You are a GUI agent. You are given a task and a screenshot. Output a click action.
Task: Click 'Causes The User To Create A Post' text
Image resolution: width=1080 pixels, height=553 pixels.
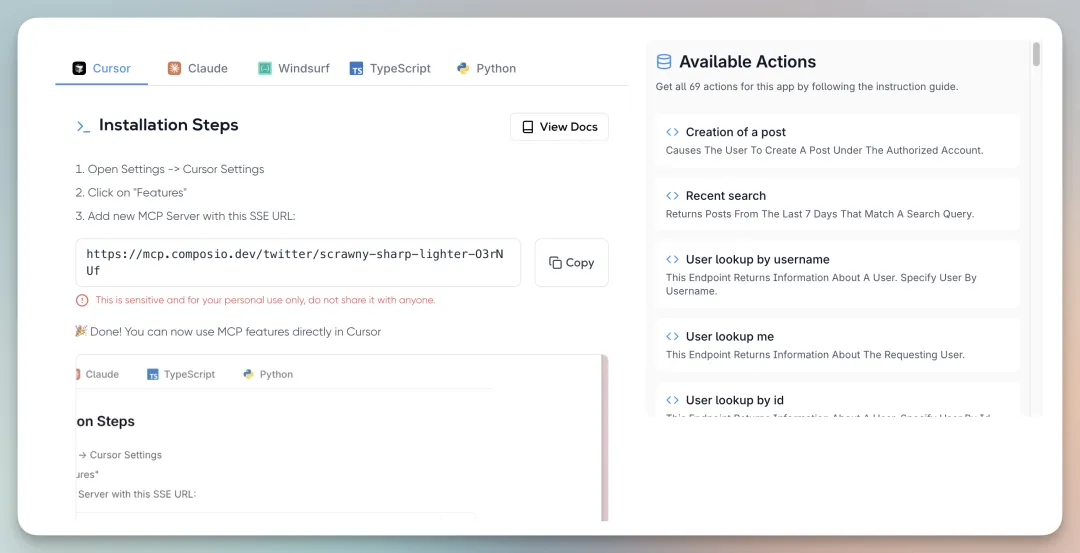(x=824, y=150)
